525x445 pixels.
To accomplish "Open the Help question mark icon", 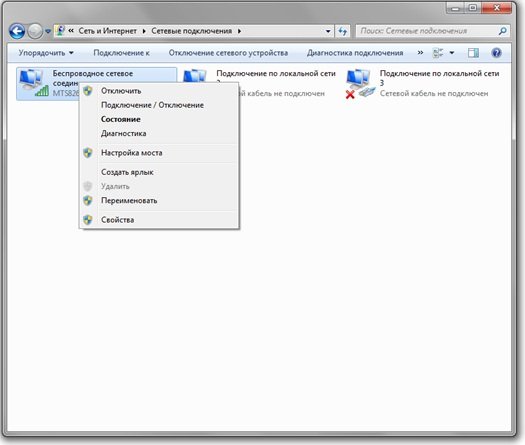I will tap(497, 53).
